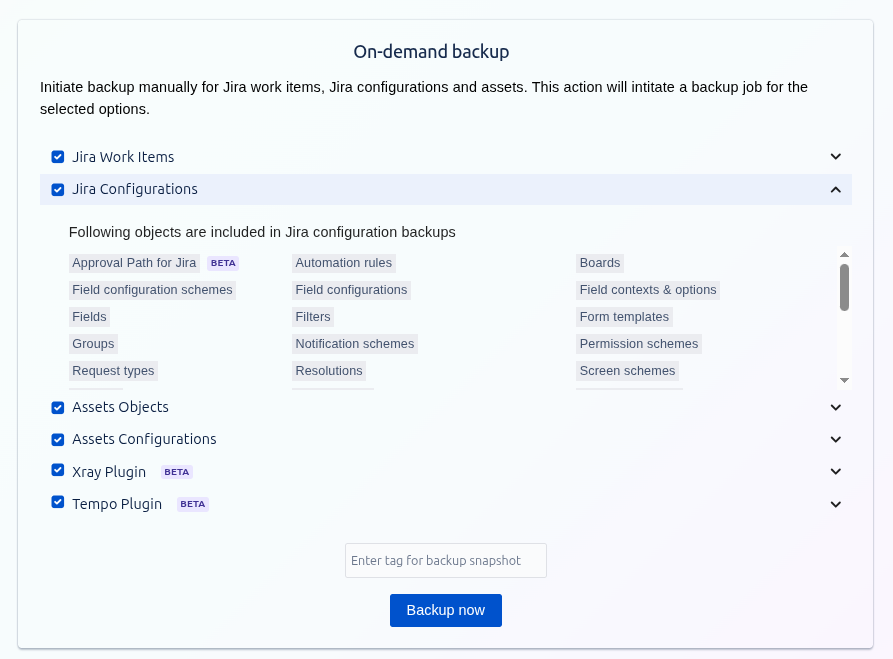The image size is (893, 659).
Task: Expand the Assets Objects chevron
Action: (836, 407)
